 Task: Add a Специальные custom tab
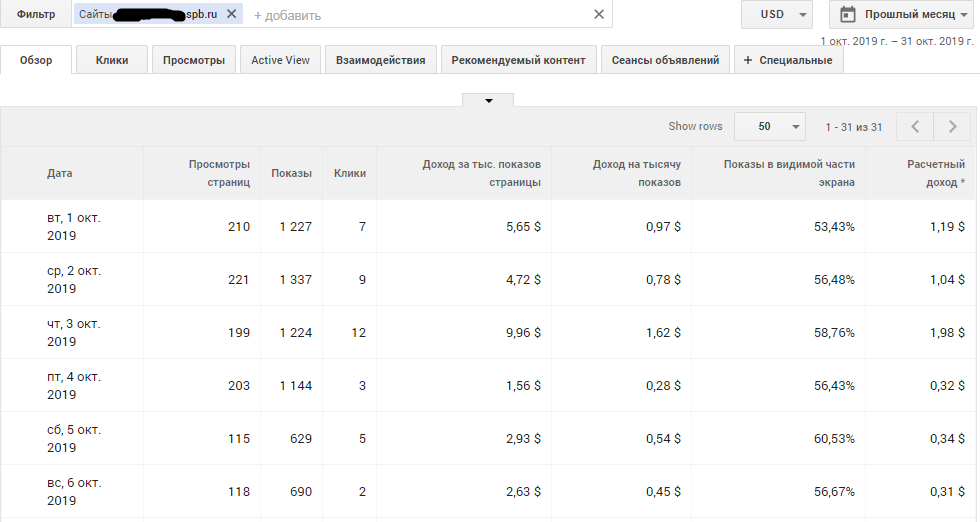[x=789, y=60]
